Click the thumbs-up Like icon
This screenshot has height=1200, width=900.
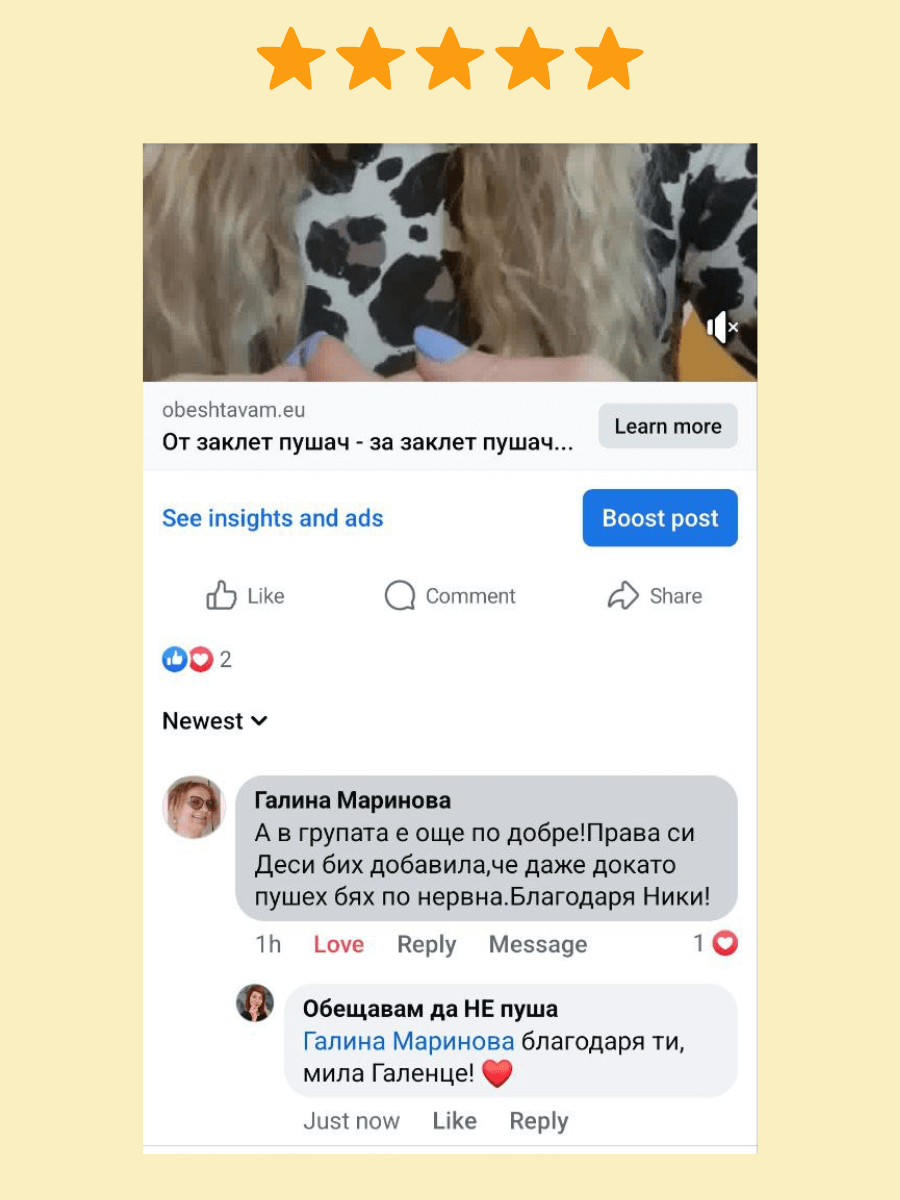point(221,596)
